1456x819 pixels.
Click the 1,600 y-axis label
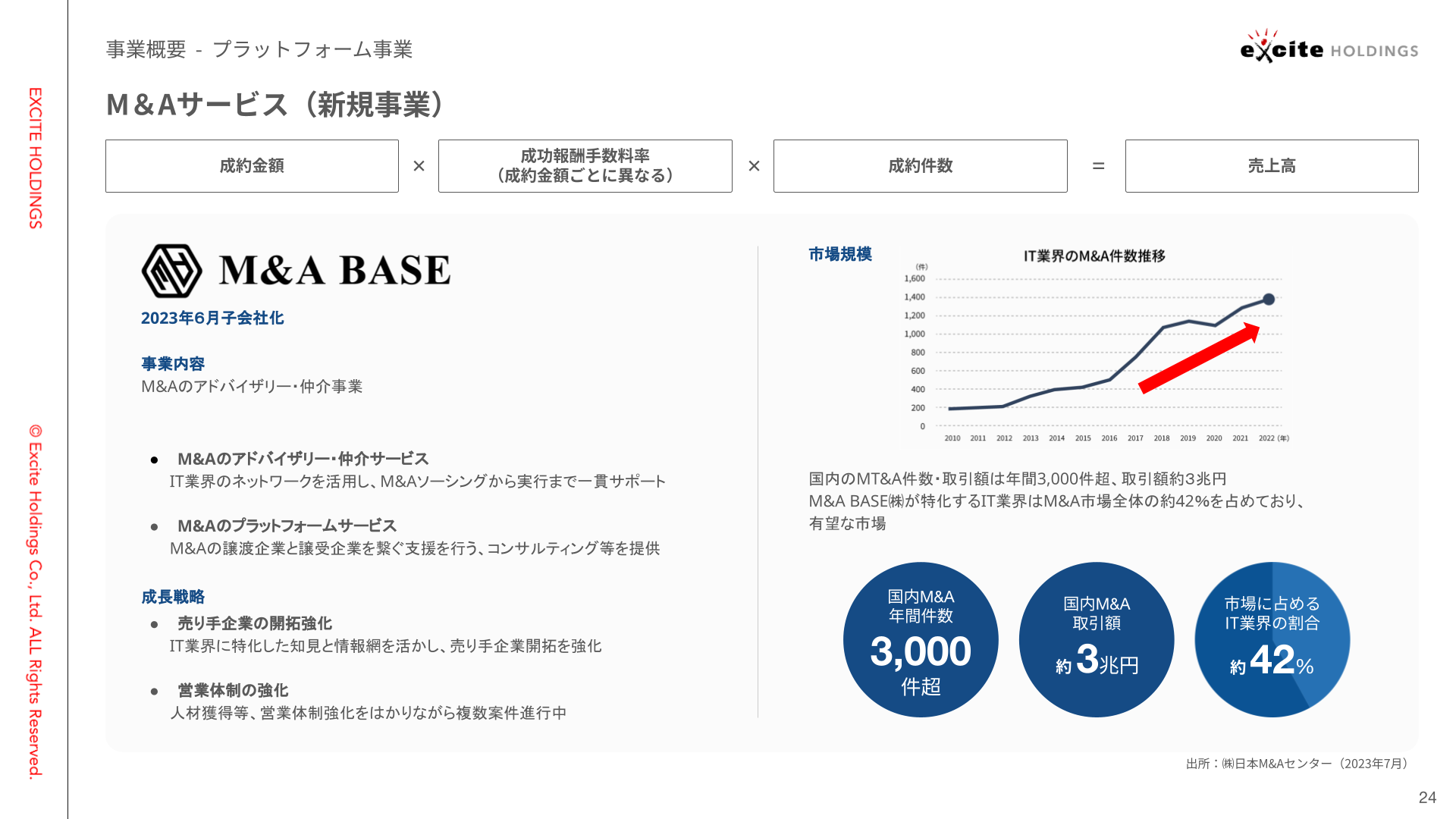[915, 279]
